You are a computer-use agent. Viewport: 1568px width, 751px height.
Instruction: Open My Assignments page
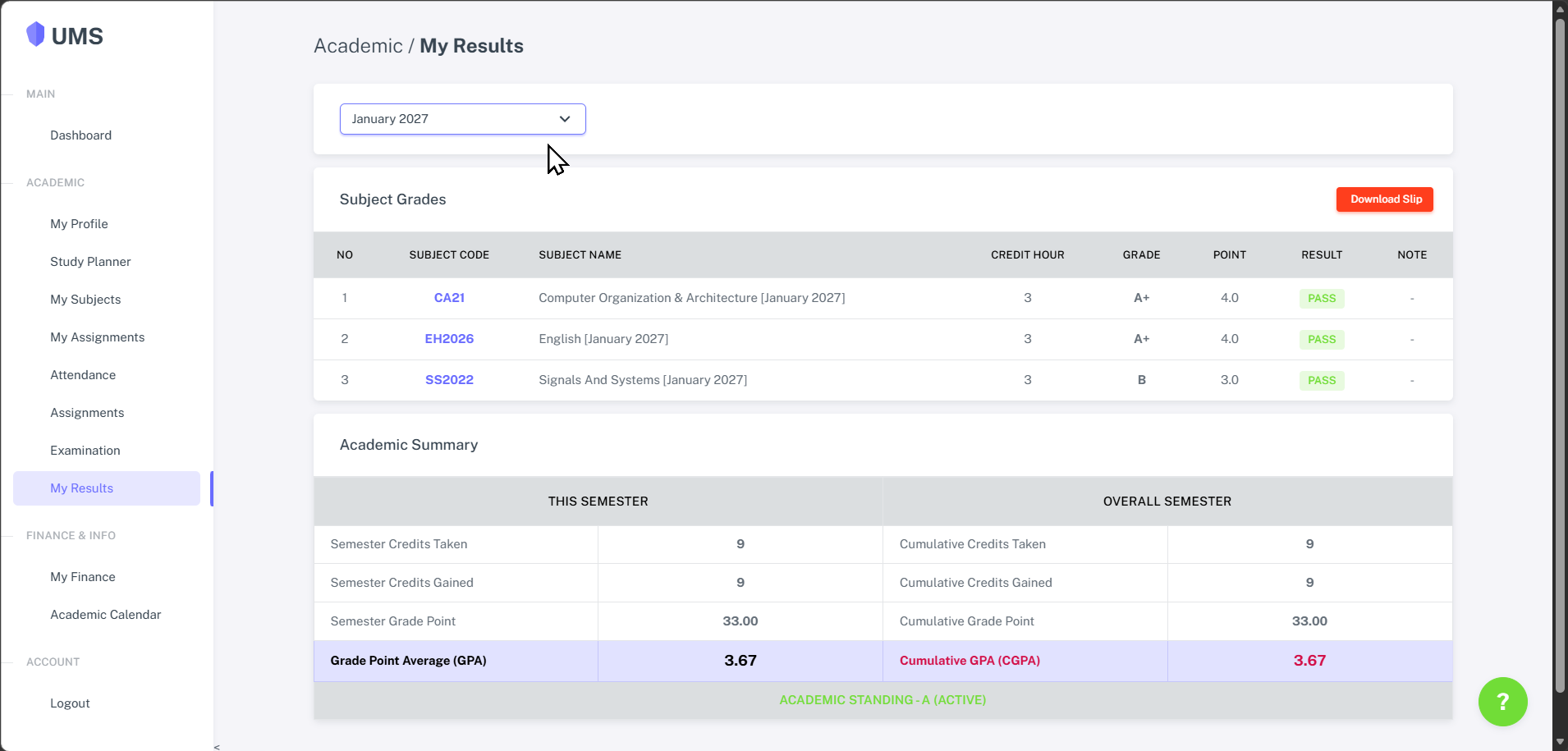97,337
